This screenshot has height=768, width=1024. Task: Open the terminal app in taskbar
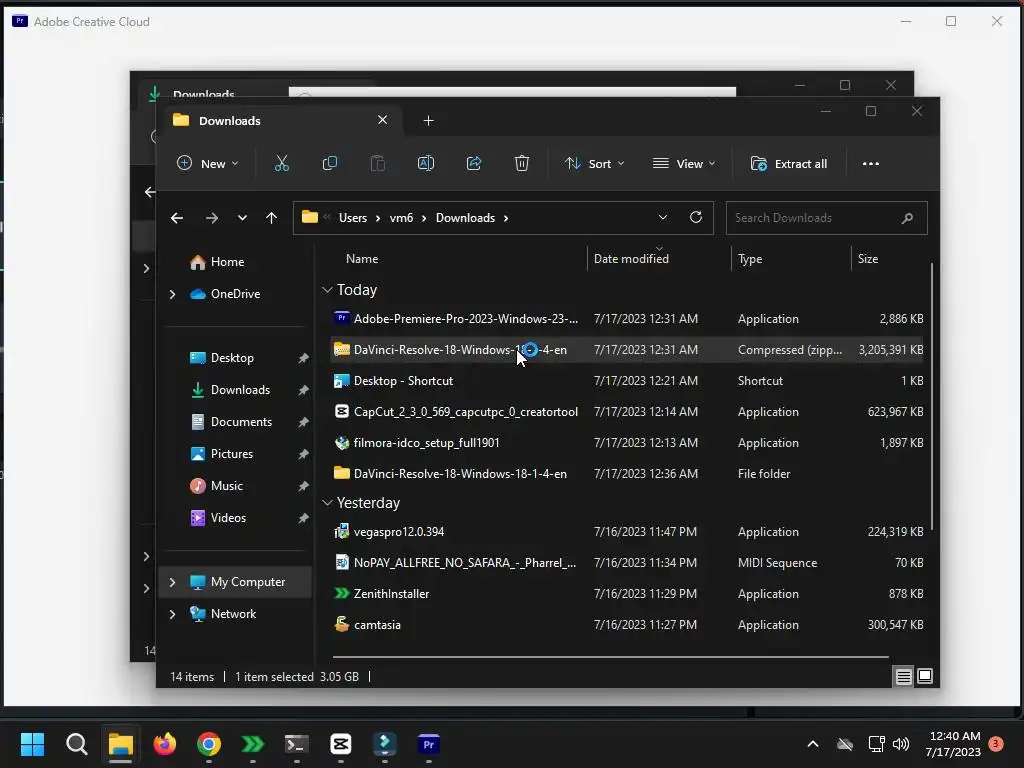tap(296, 744)
